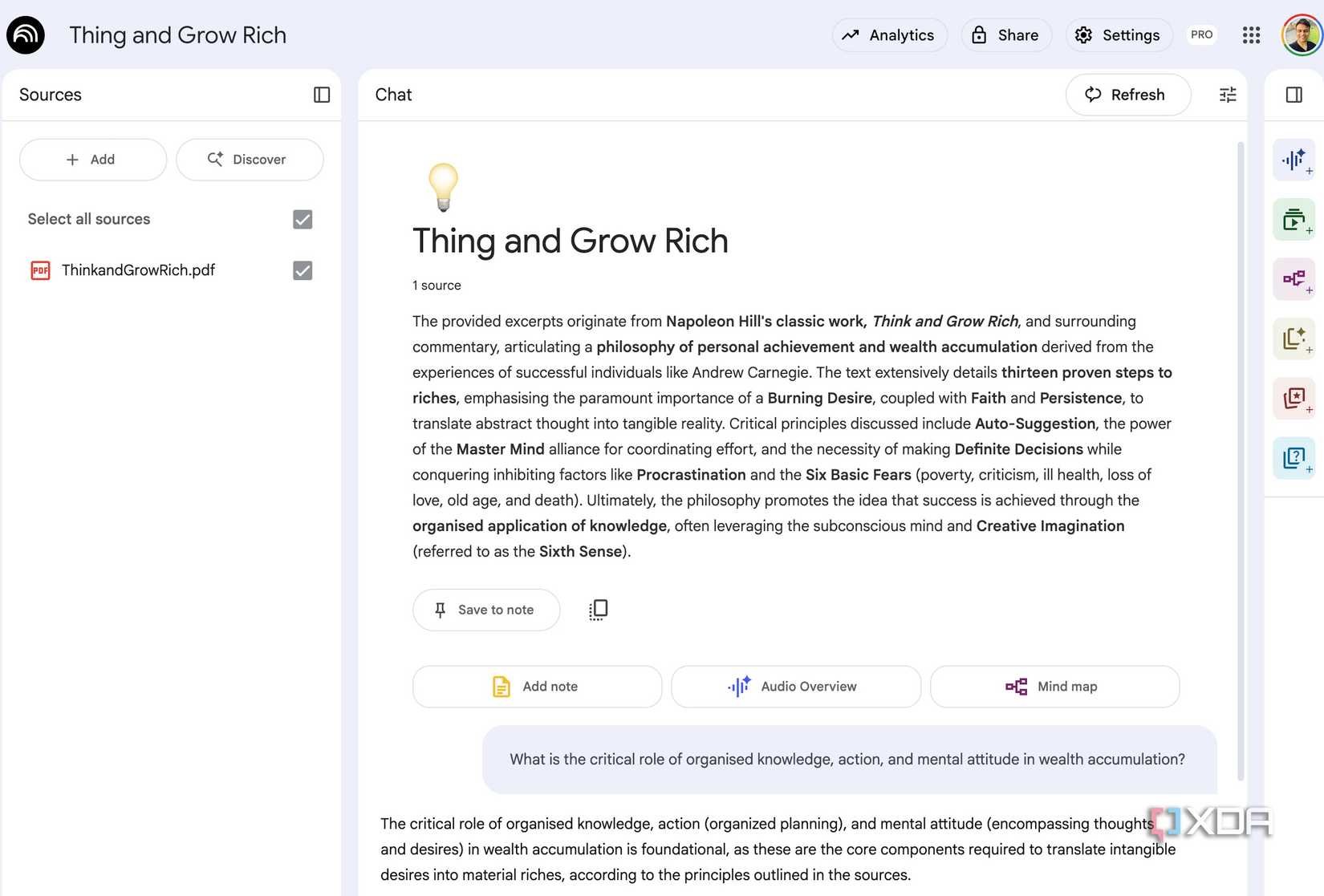Viewport: 1324px width, 896px height.
Task: Open the Google apps grid
Action: (x=1251, y=35)
